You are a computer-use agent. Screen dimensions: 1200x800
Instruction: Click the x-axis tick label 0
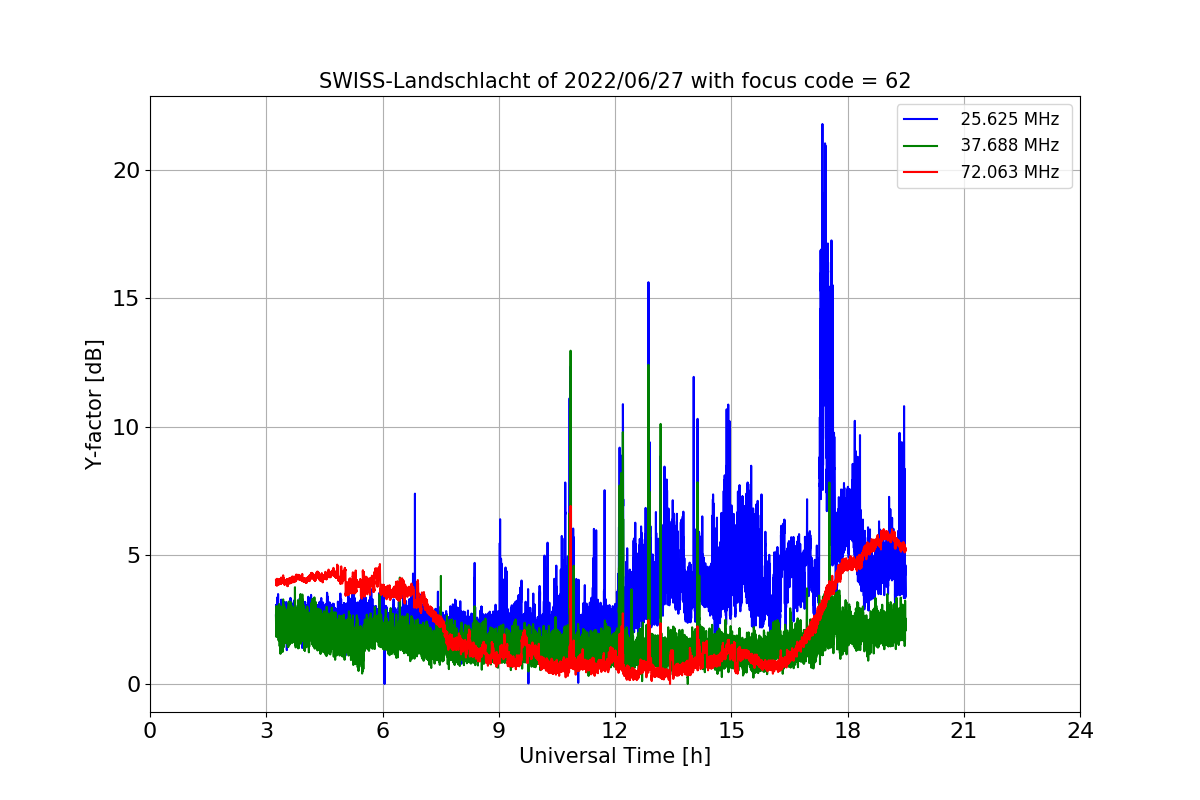coord(150,731)
